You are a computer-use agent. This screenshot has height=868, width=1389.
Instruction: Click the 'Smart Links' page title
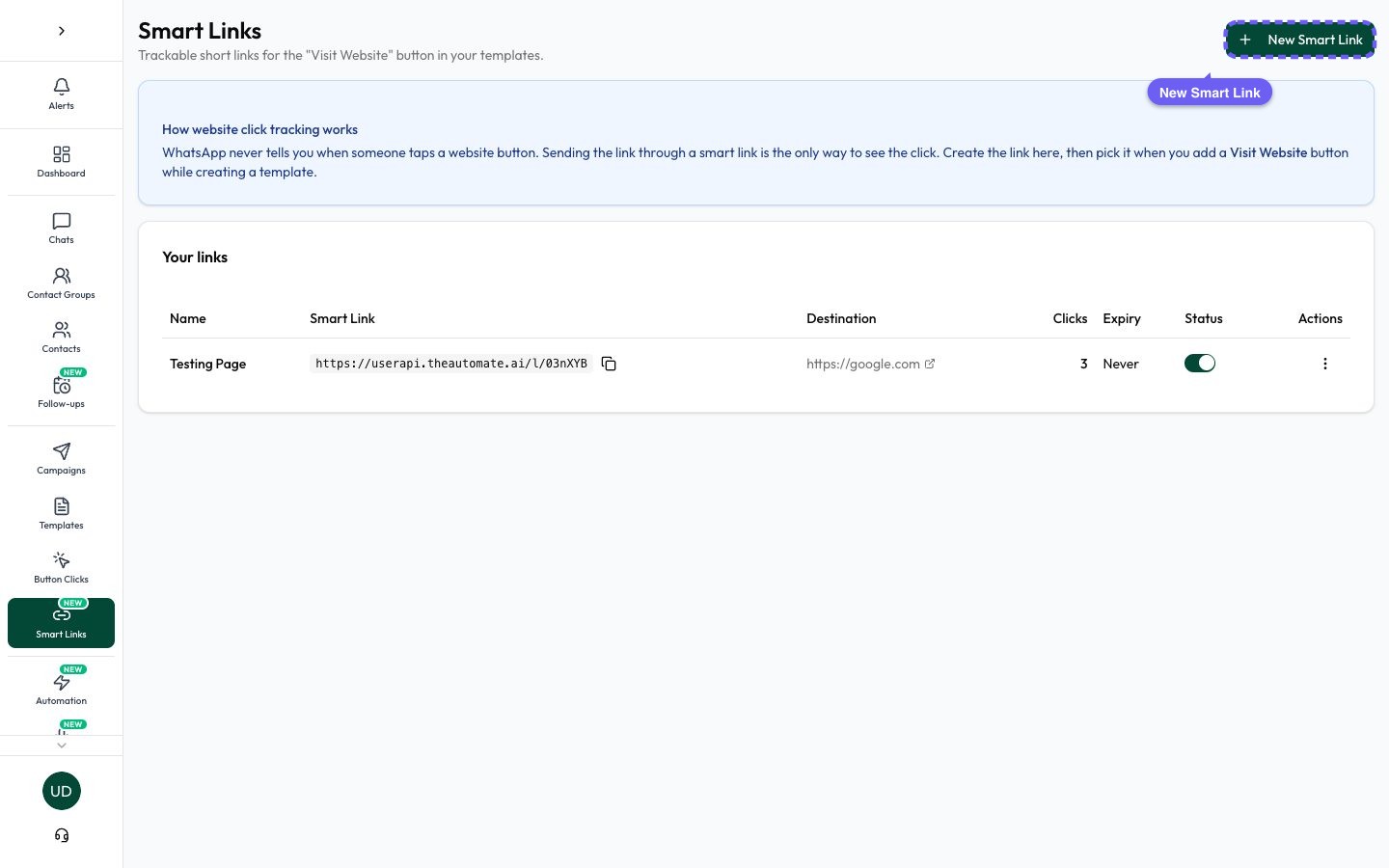tap(200, 31)
